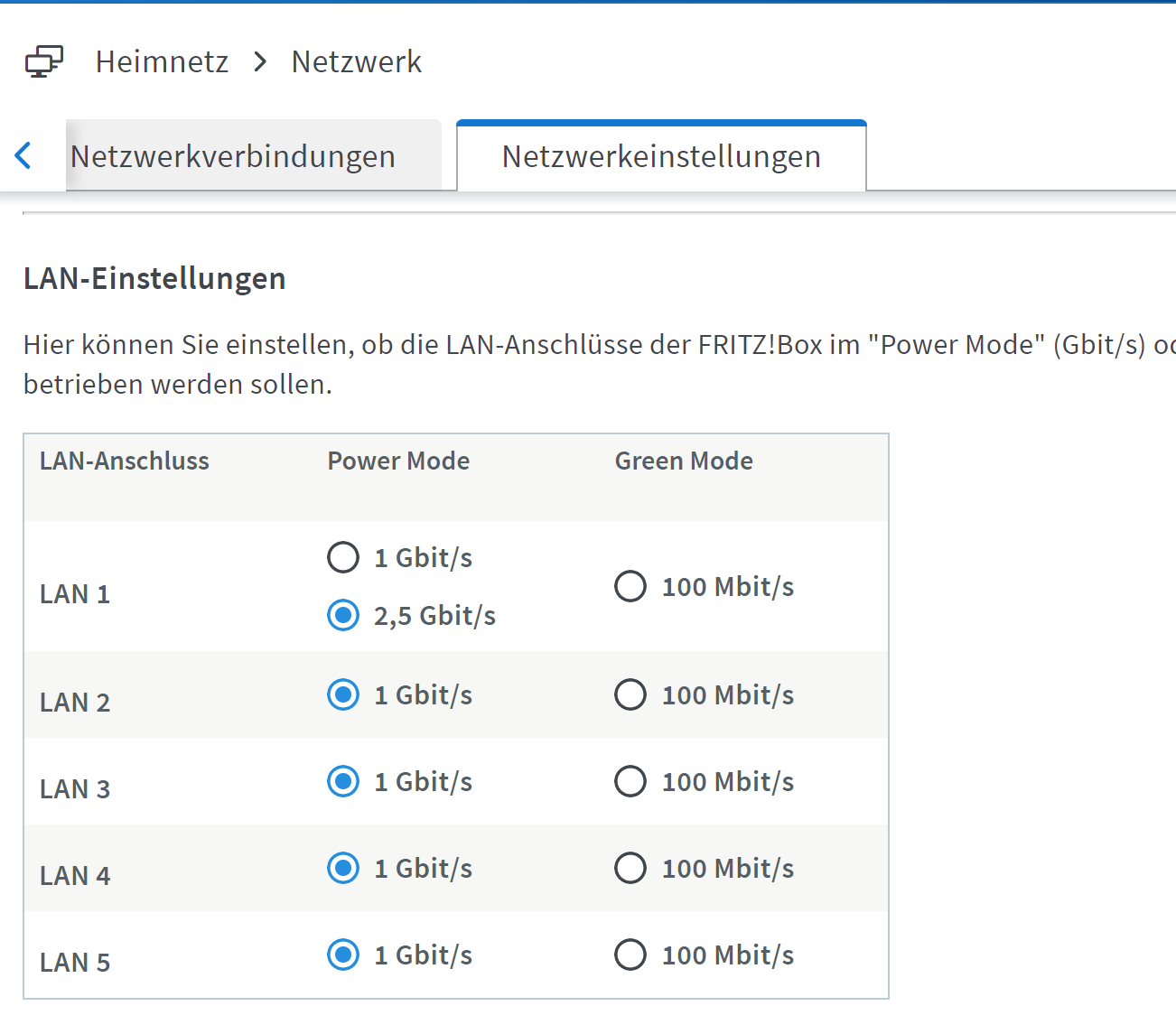The height and width of the screenshot is (1034, 1176).
Task: Set LAN 1 to 100 Mbit/s Green Mode
Action: (630, 586)
